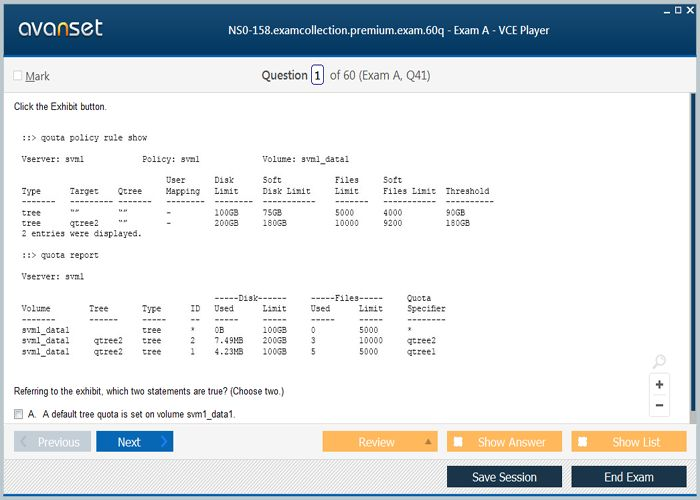Minimize the VCE Player window

pos(667,11)
